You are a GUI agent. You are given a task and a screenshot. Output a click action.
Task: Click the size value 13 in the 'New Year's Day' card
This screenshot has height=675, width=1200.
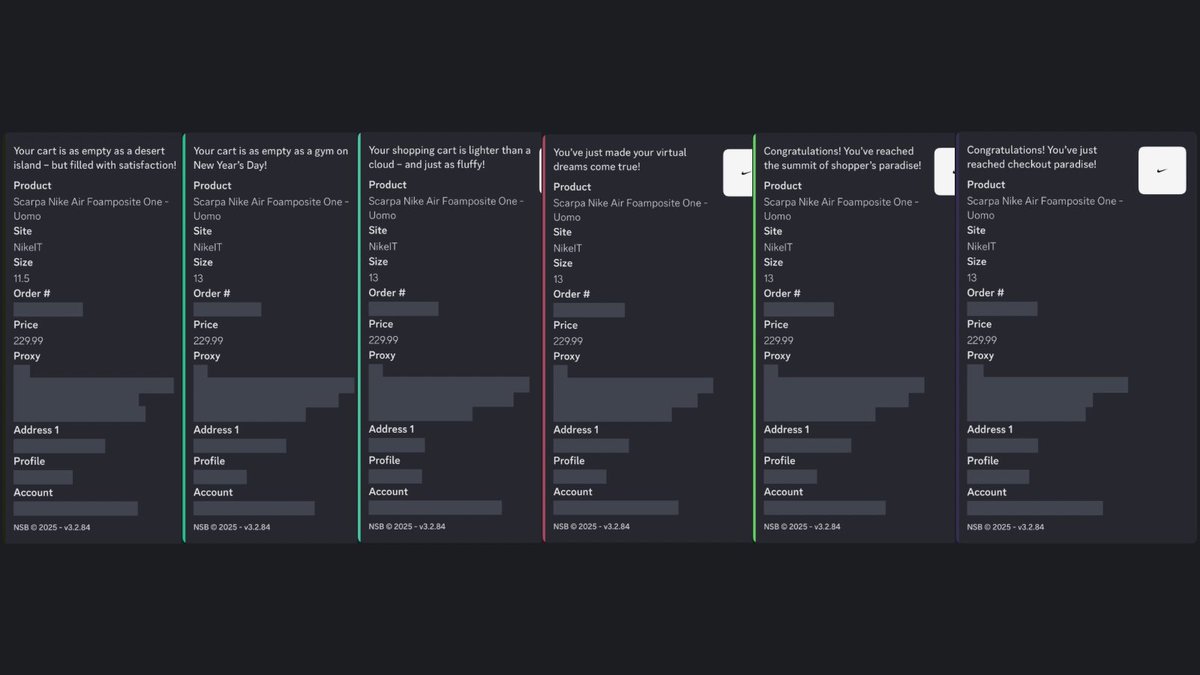198,278
